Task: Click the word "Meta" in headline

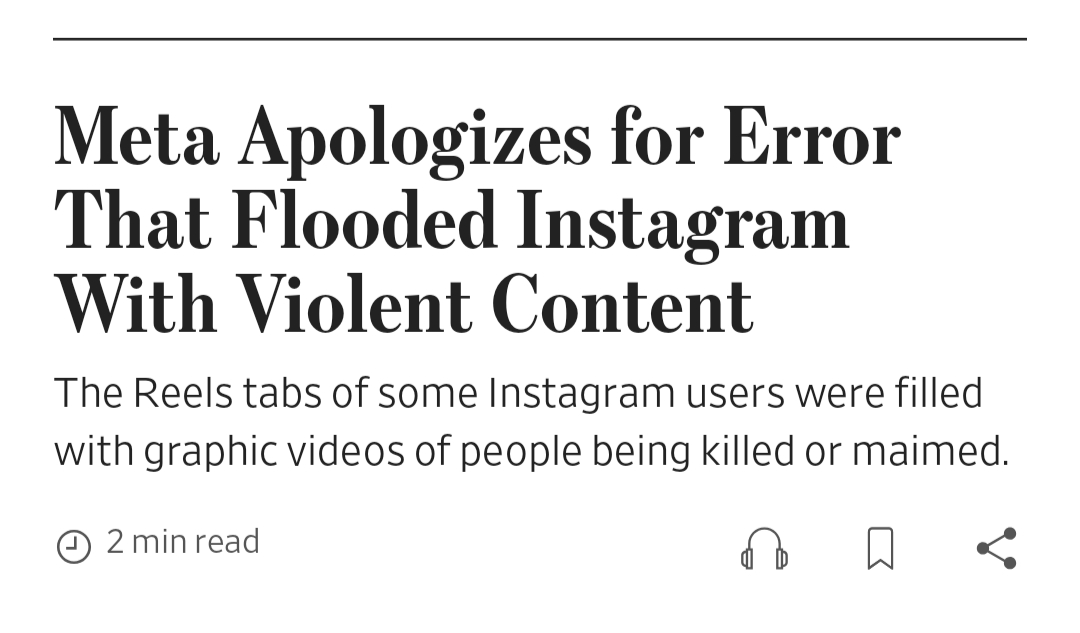Action: (137, 139)
